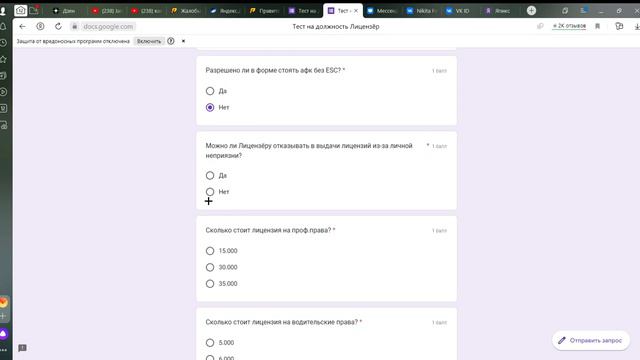Switch to the Мессенджер tab
The image size is (640, 360).
point(382,11)
